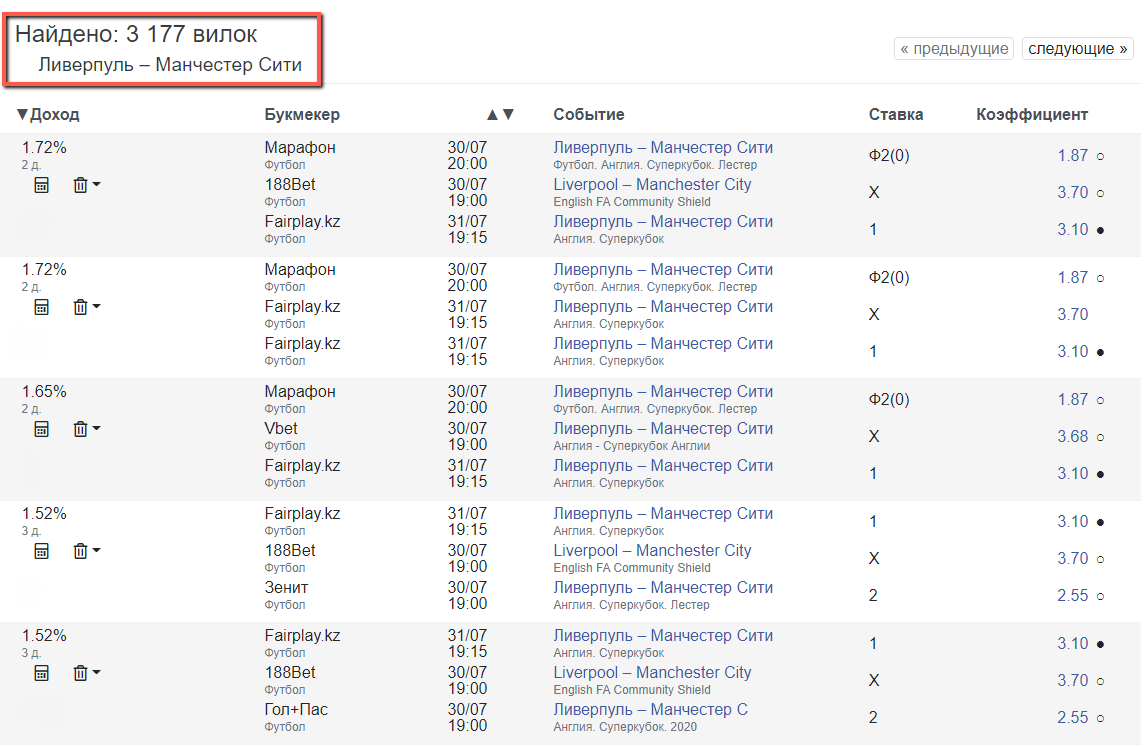Open Vbet's Ливерпуль – Манчестер Сити event link
This screenshot has height=747, width=1144.
663,429
